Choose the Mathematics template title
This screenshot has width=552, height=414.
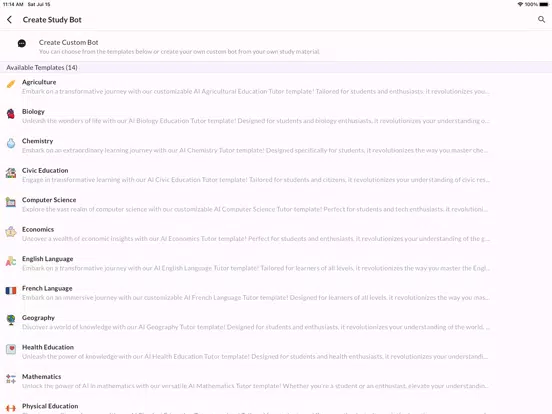pyautogui.click(x=42, y=377)
